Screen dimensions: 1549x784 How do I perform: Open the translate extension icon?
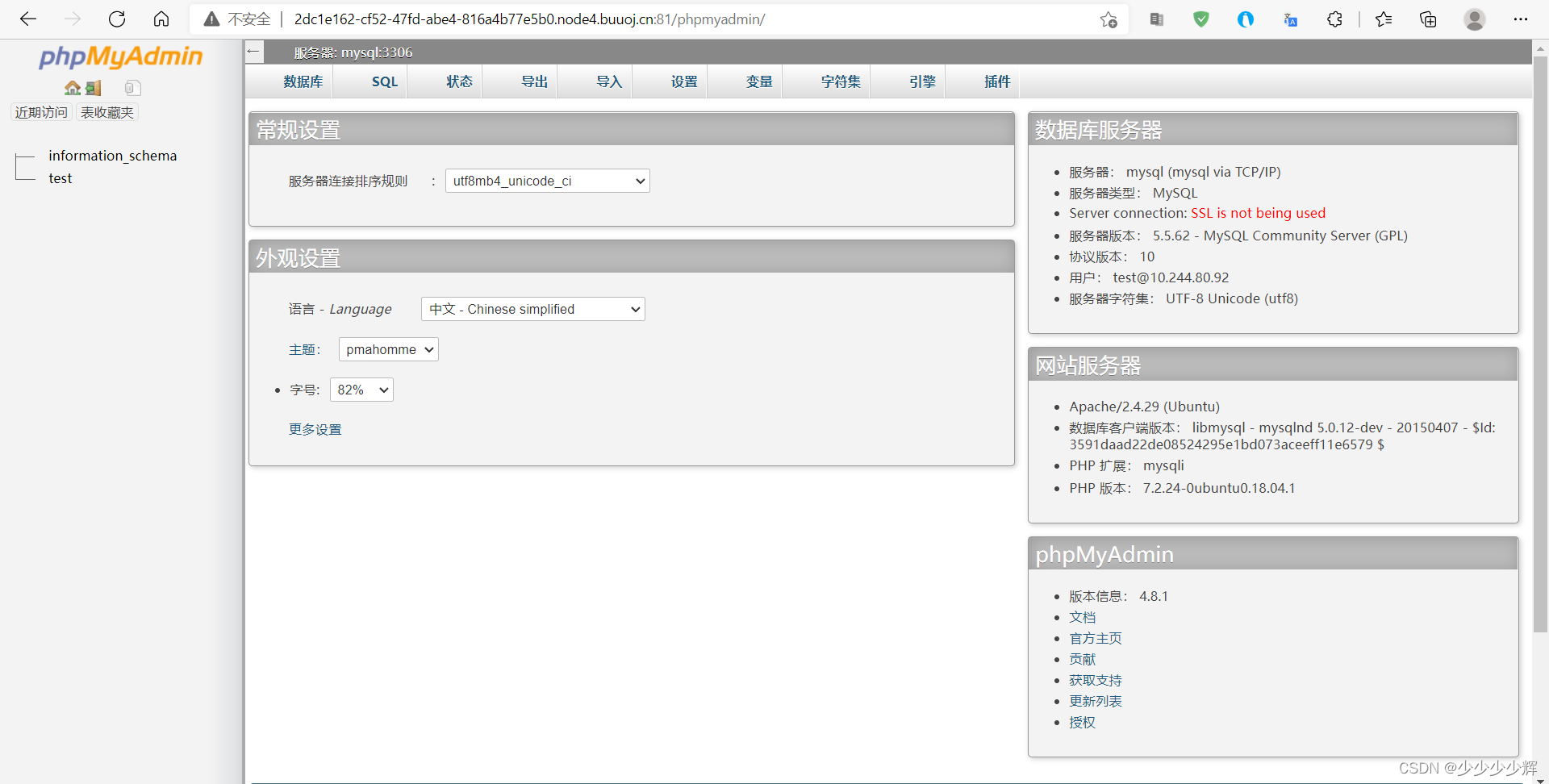[1290, 19]
